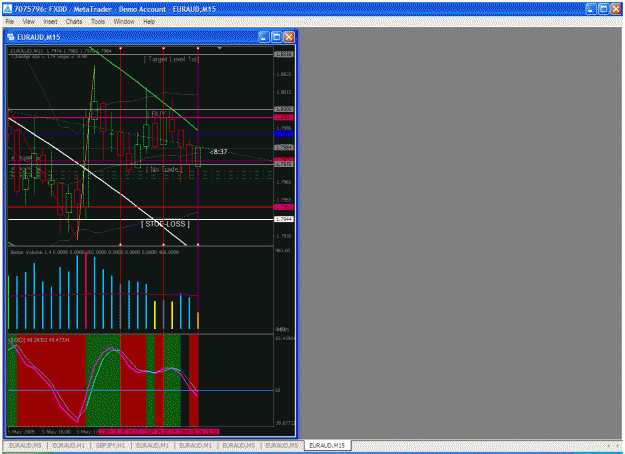Switch to the GBPJPY,H1 chart tab
The image size is (625, 454).
tap(110, 445)
